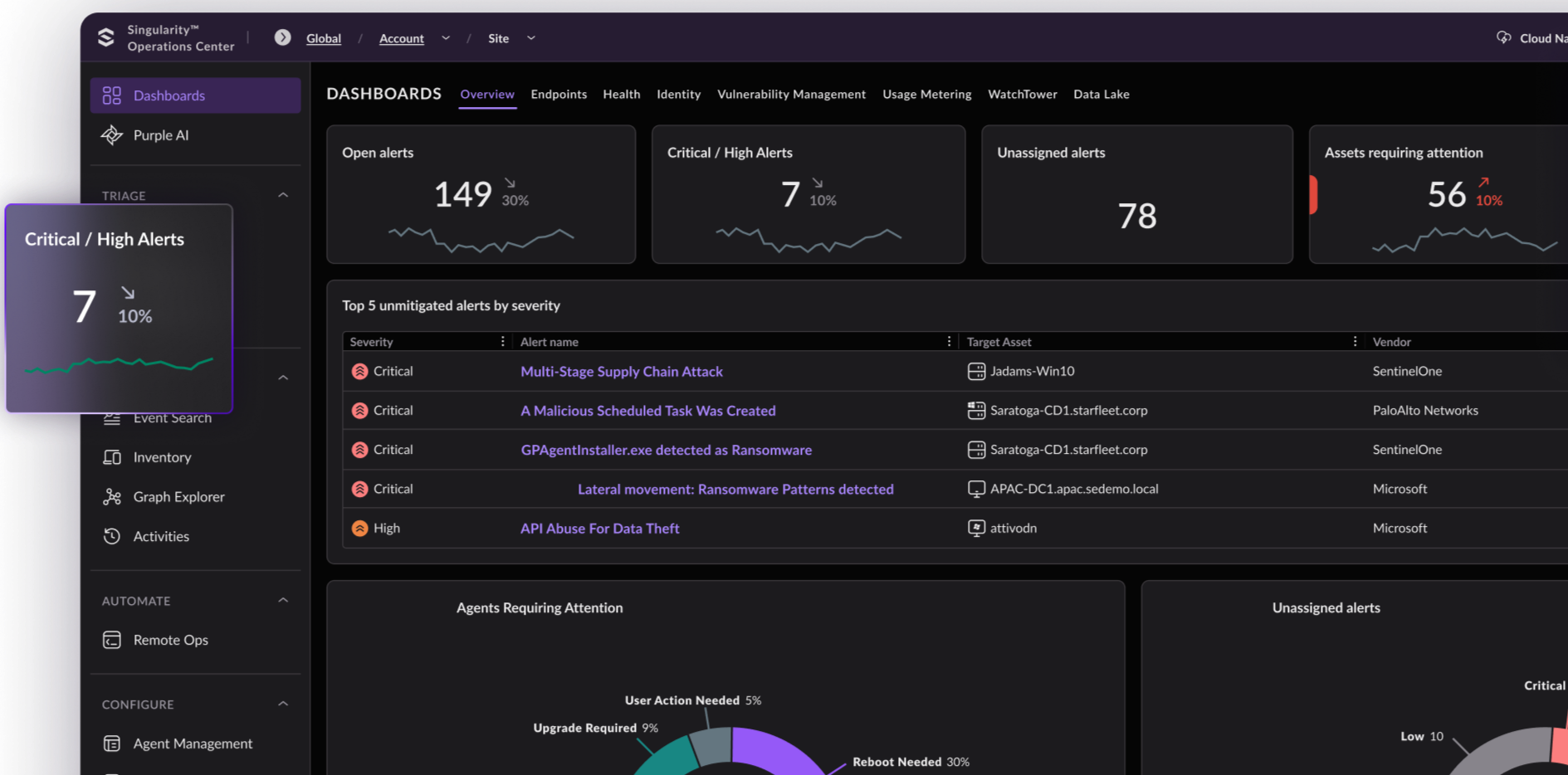
Task: Click the Critical icon in GPAgentInstaller row
Action: (359, 450)
